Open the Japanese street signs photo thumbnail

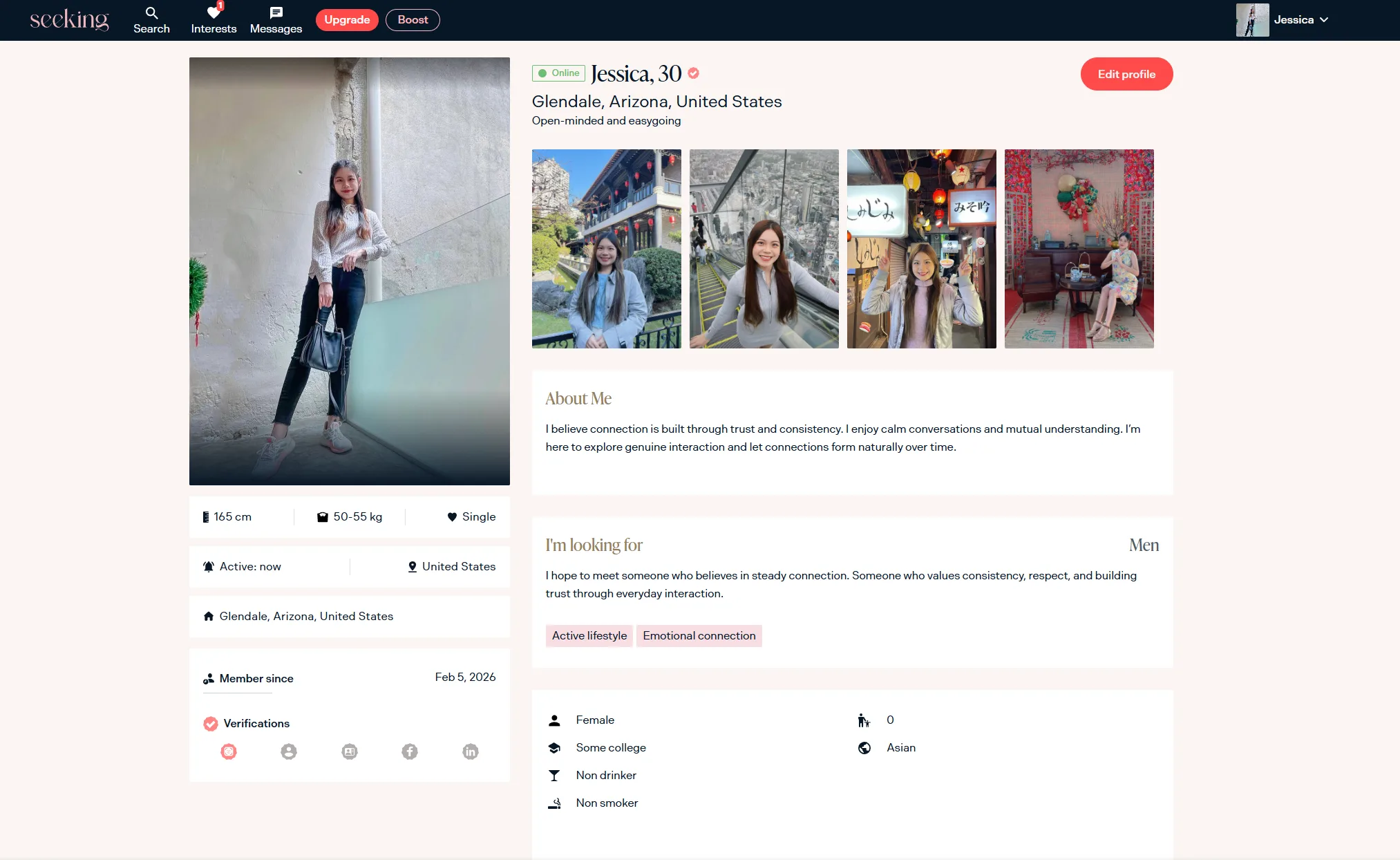click(921, 249)
